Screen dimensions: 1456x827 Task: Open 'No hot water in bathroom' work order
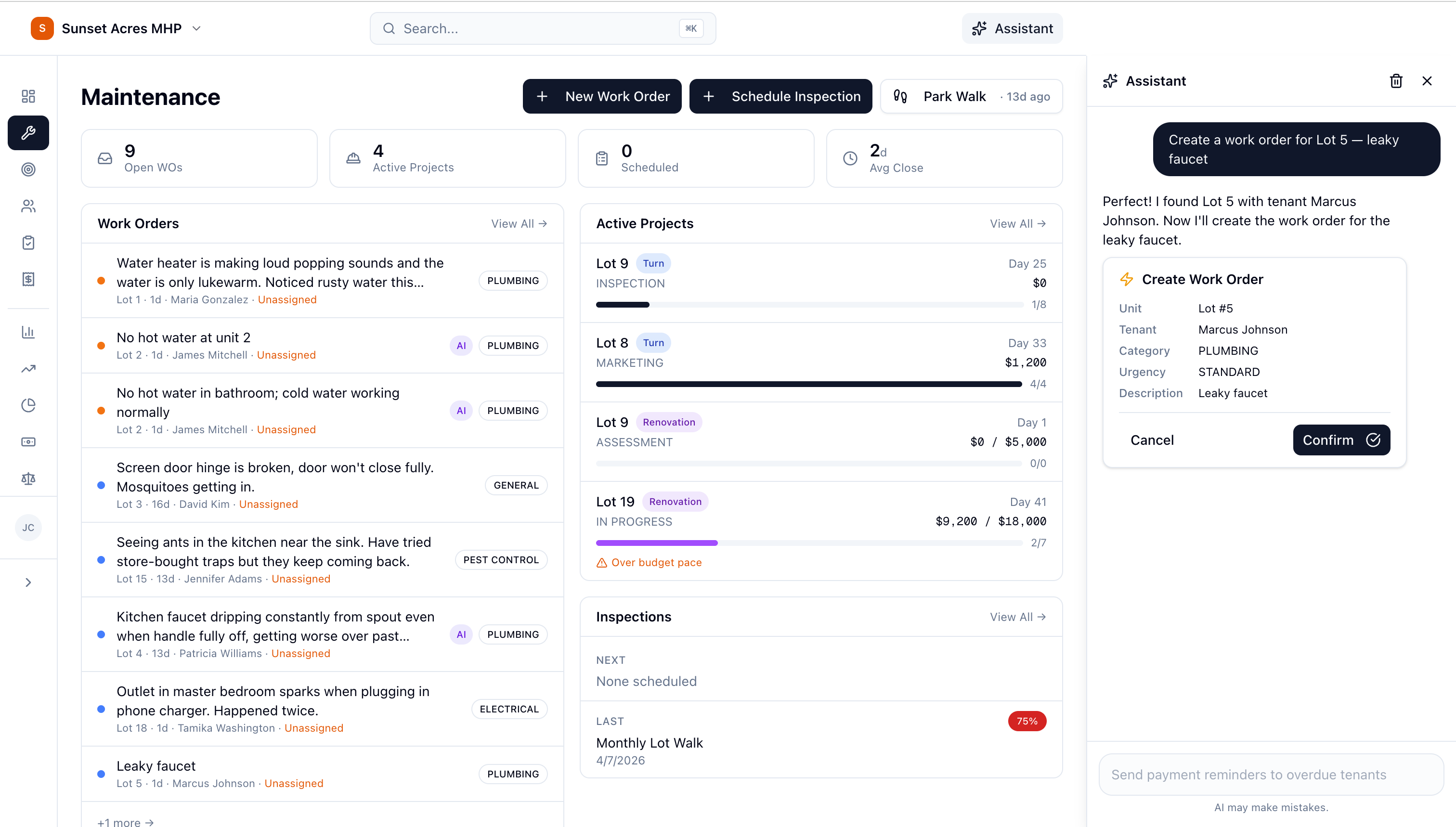[323, 411]
